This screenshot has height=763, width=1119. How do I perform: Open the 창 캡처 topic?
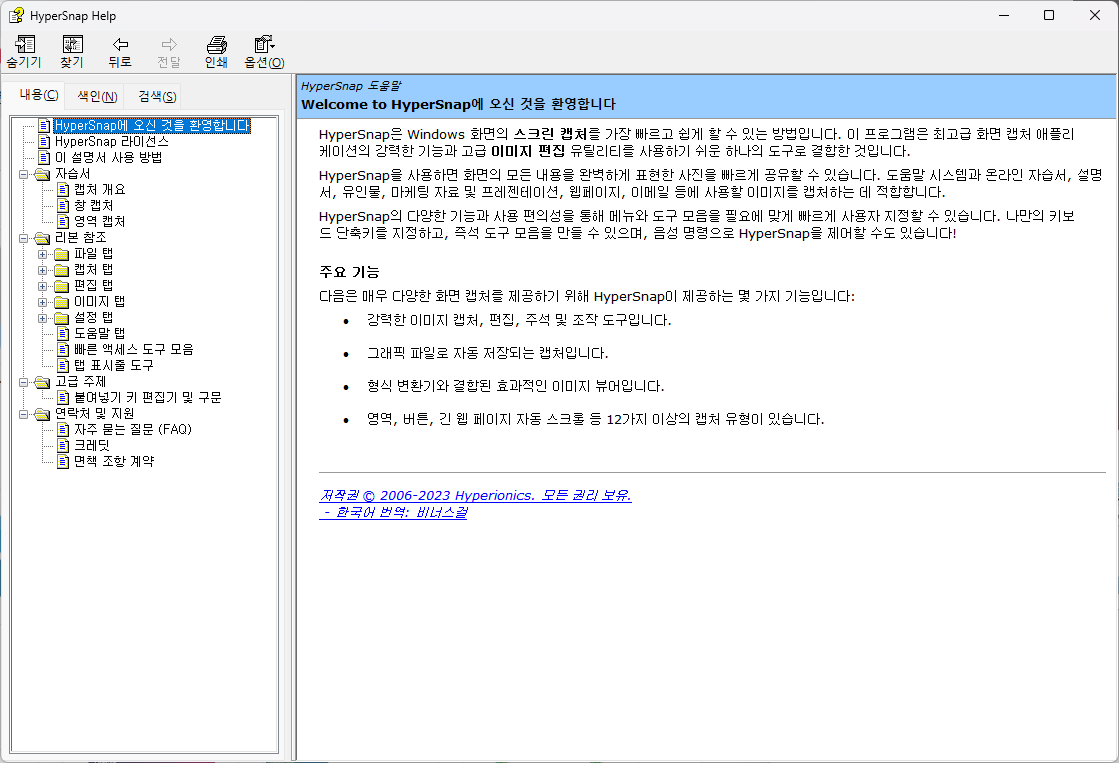point(93,206)
